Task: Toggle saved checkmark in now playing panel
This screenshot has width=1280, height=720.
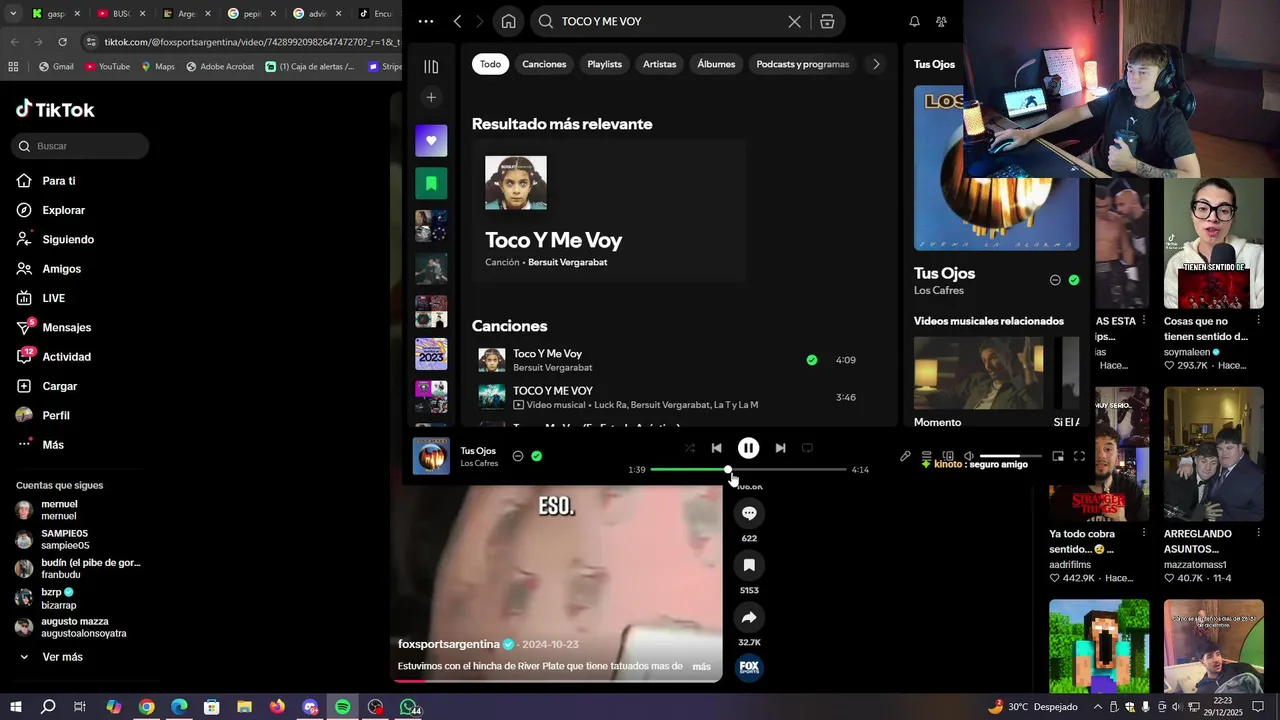Action: [x=1074, y=280]
